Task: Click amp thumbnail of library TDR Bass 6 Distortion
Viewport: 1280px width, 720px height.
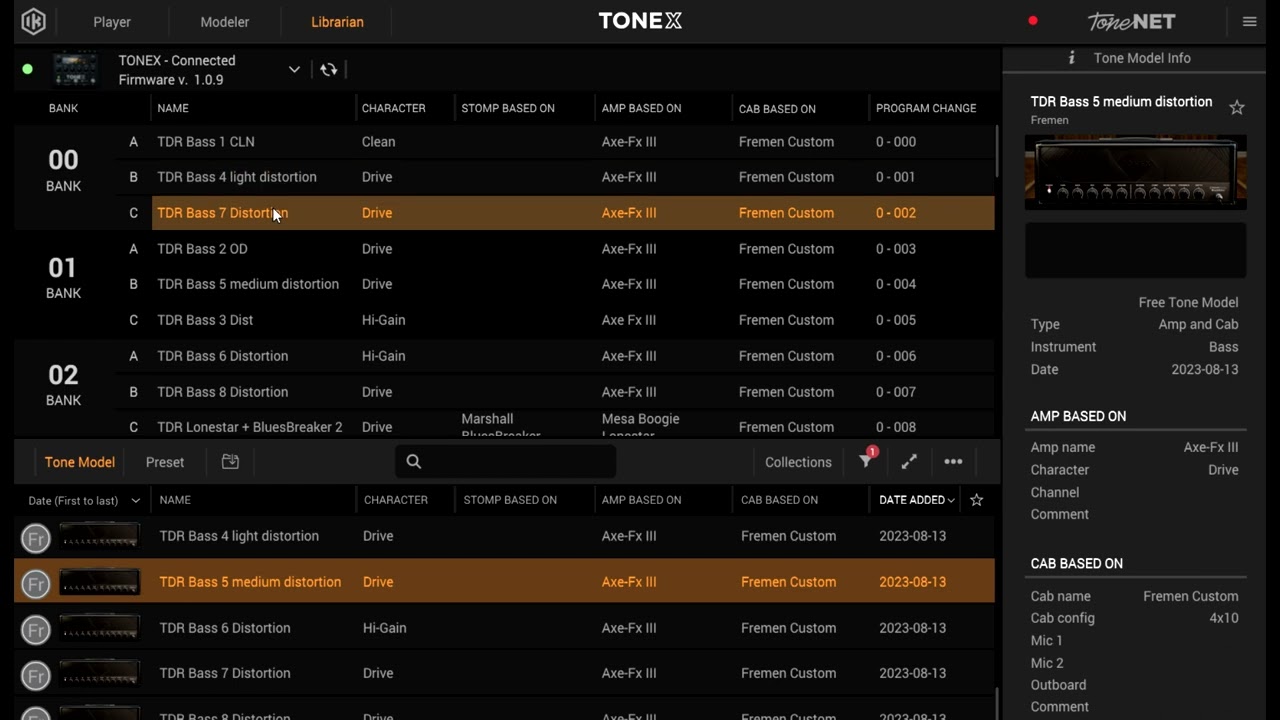Action: coord(99,629)
